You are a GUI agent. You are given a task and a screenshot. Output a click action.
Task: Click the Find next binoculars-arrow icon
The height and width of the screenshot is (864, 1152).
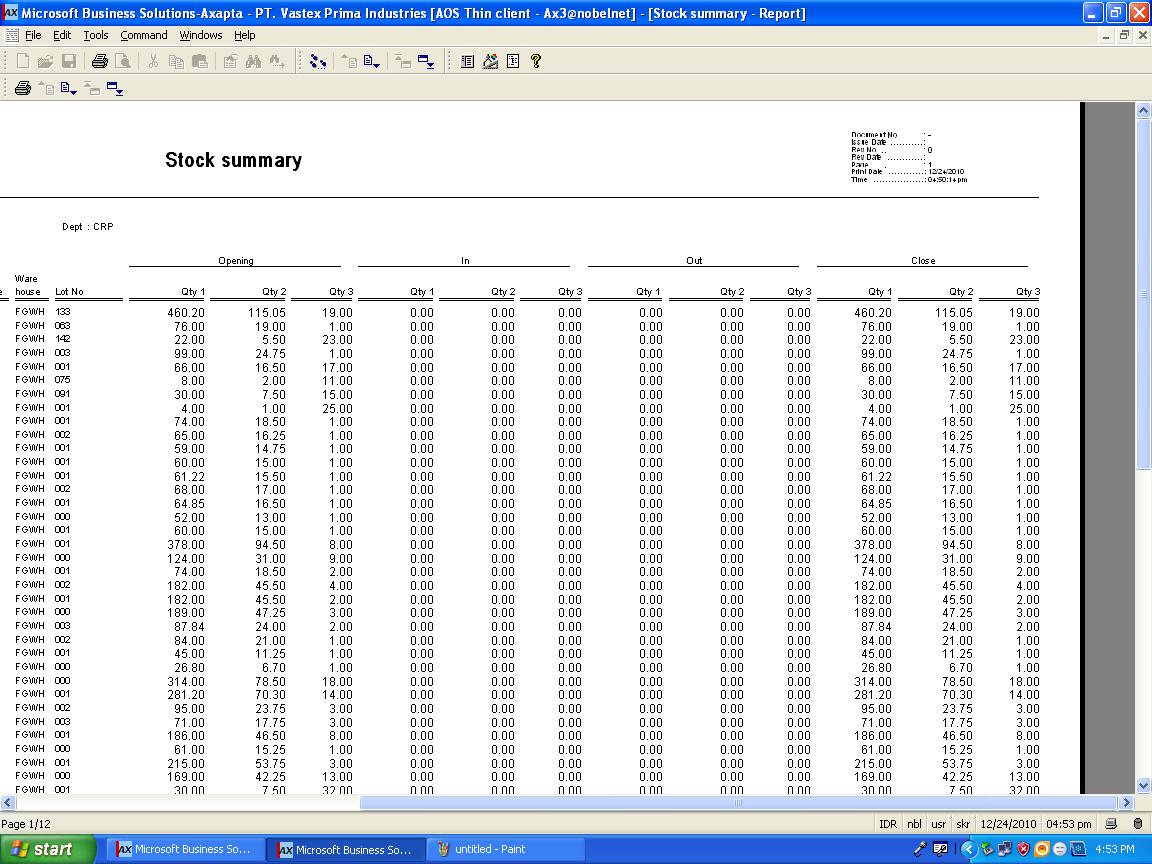tap(277, 62)
